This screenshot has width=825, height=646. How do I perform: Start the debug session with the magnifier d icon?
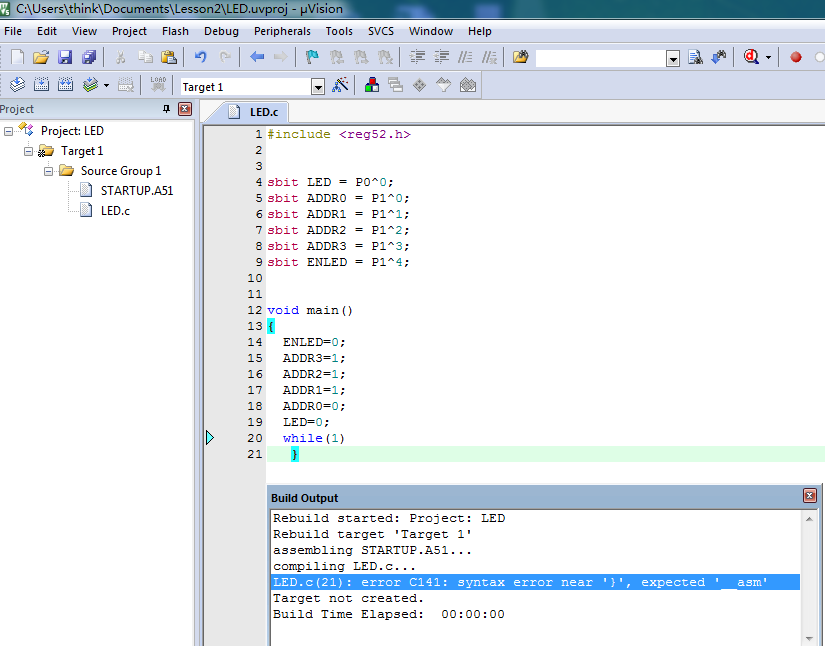tap(751, 57)
